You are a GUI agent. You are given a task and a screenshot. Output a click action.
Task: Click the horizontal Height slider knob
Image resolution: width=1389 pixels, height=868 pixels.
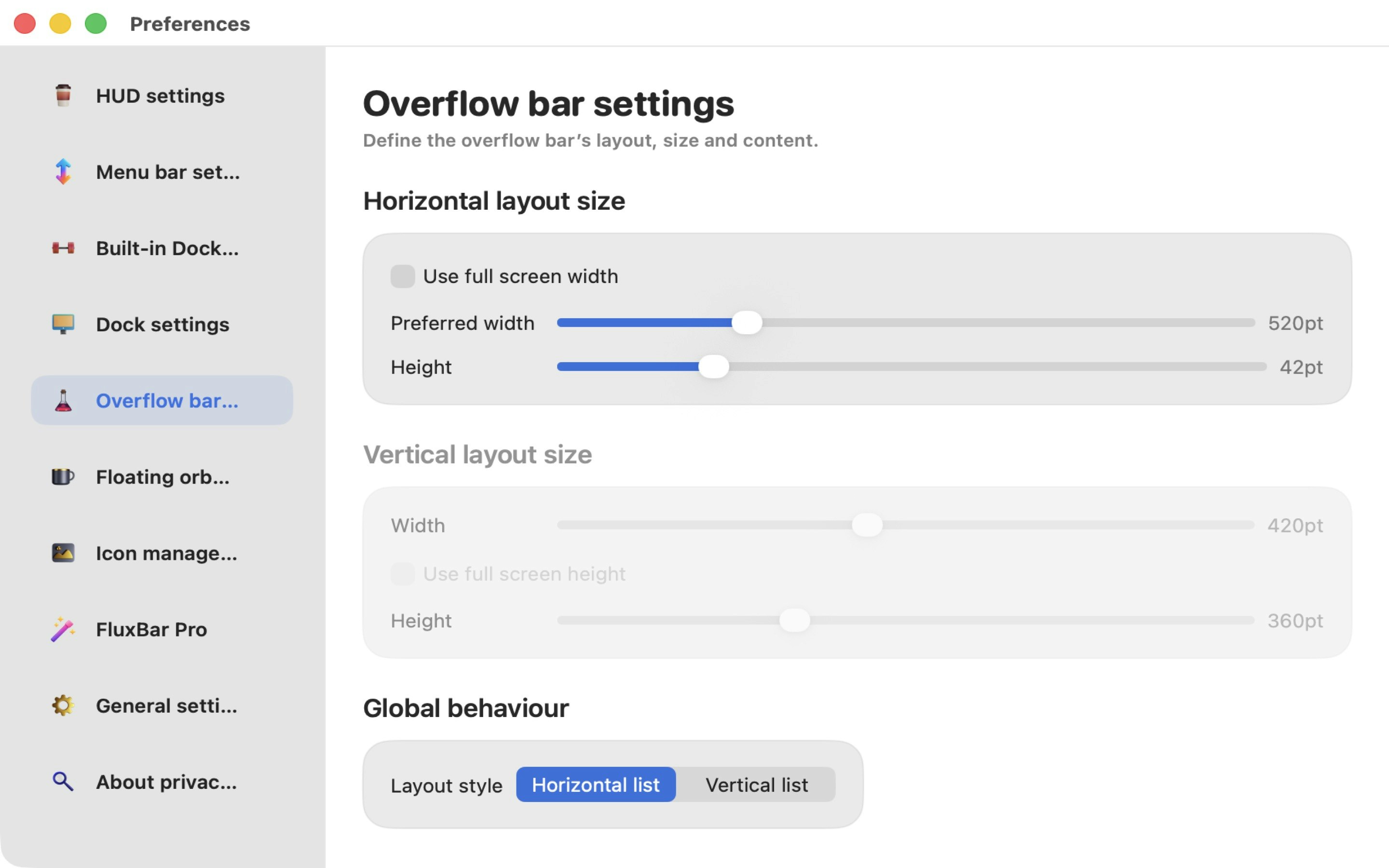(713, 367)
